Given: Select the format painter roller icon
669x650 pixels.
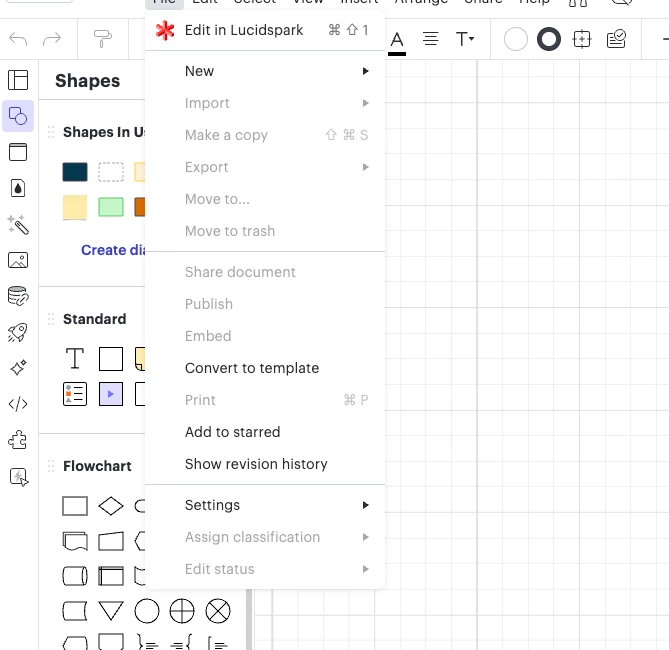Looking at the screenshot, I should click(103, 39).
